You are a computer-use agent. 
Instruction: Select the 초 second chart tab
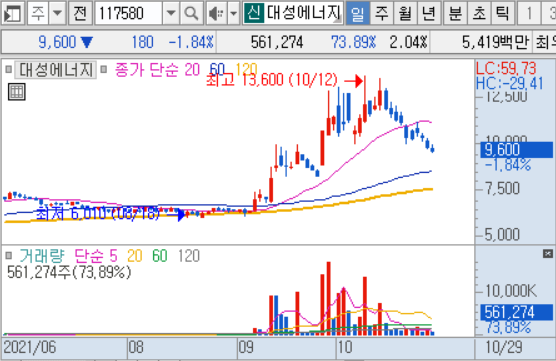click(x=479, y=13)
